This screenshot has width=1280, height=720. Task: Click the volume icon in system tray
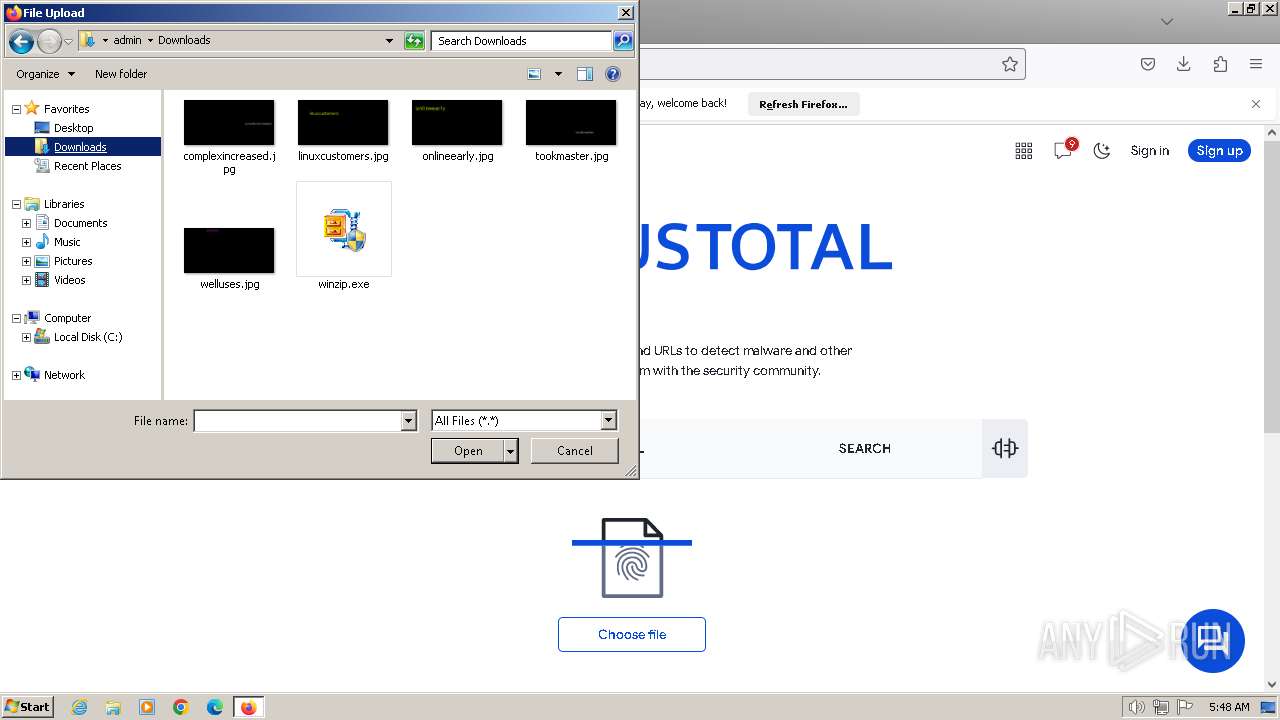click(1136, 707)
